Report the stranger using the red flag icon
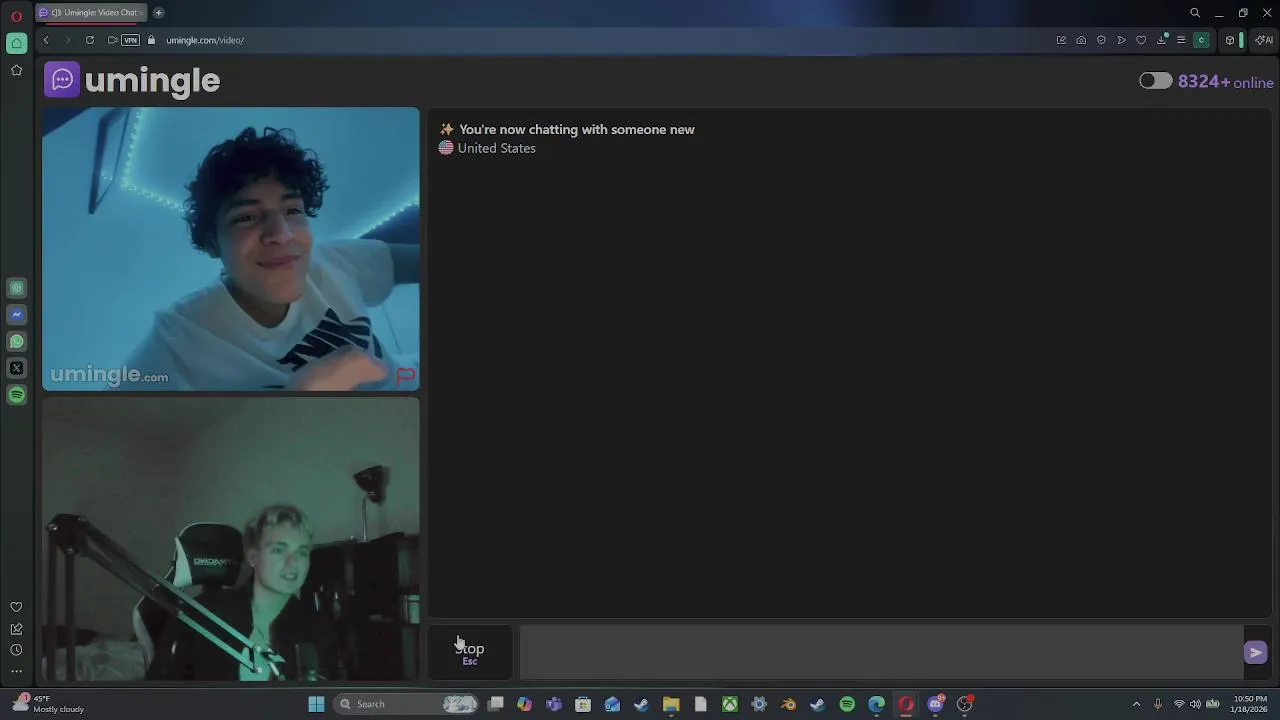This screenshot has width=1280, height=720. tap(405, 376)
